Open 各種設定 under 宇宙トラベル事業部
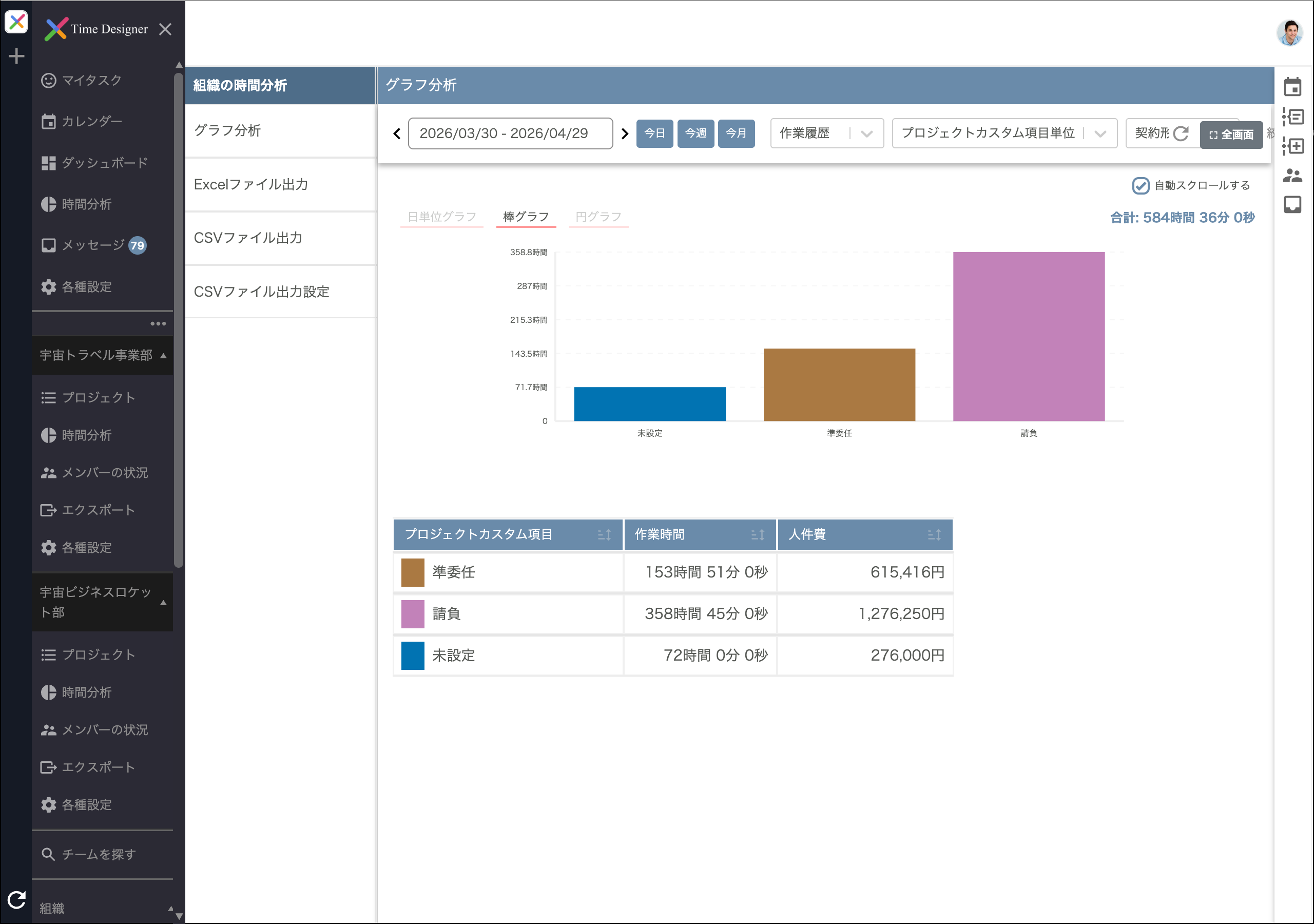 tap(103, 548)
